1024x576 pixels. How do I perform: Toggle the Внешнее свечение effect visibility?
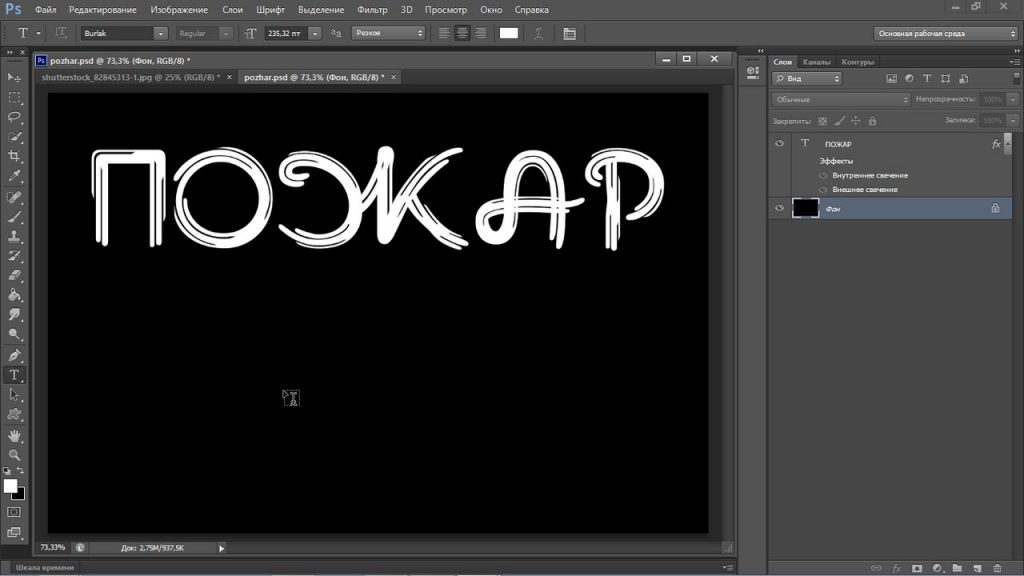click(x=823, y=190)
